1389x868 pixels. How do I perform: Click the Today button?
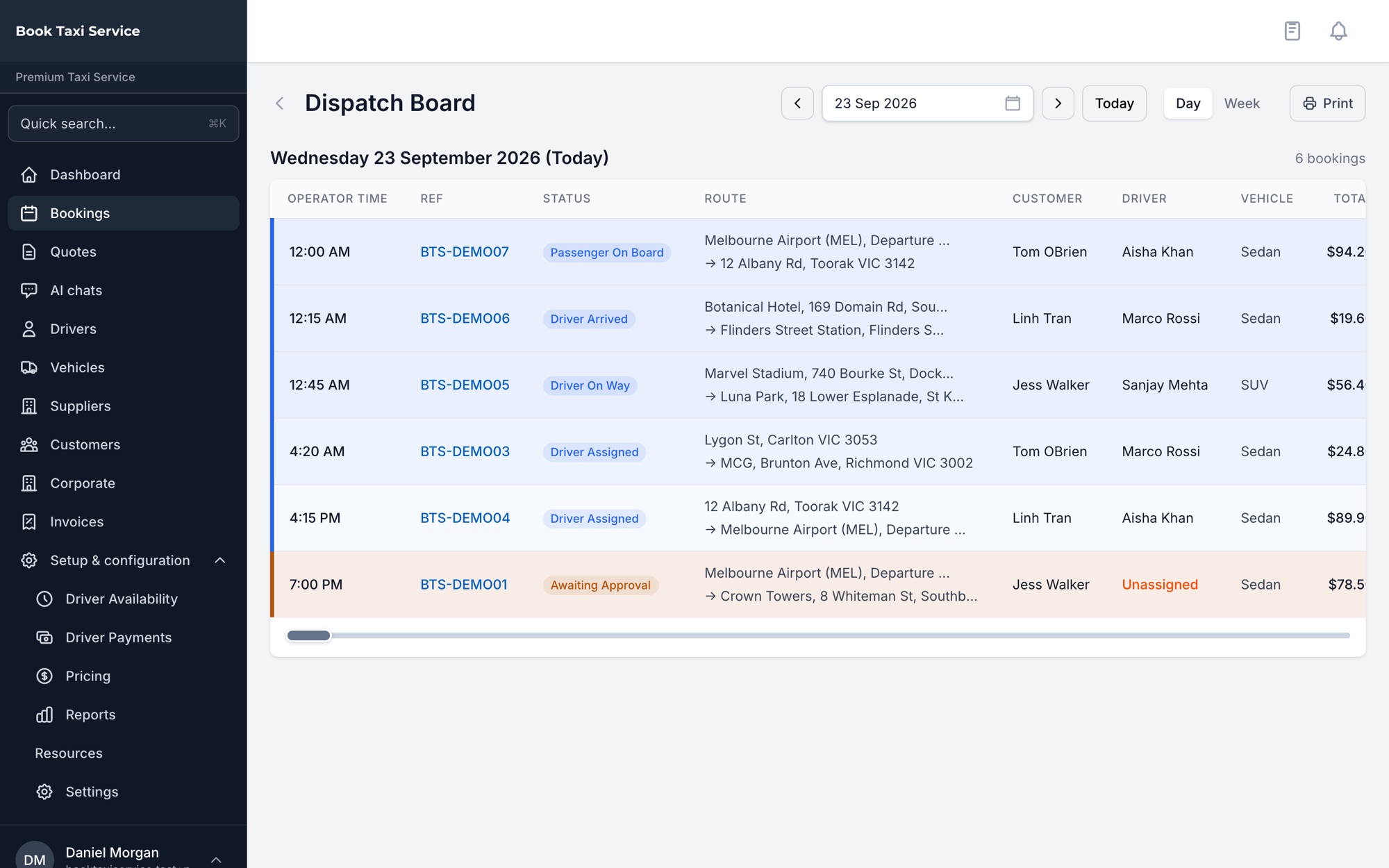tap(1114, 103)
